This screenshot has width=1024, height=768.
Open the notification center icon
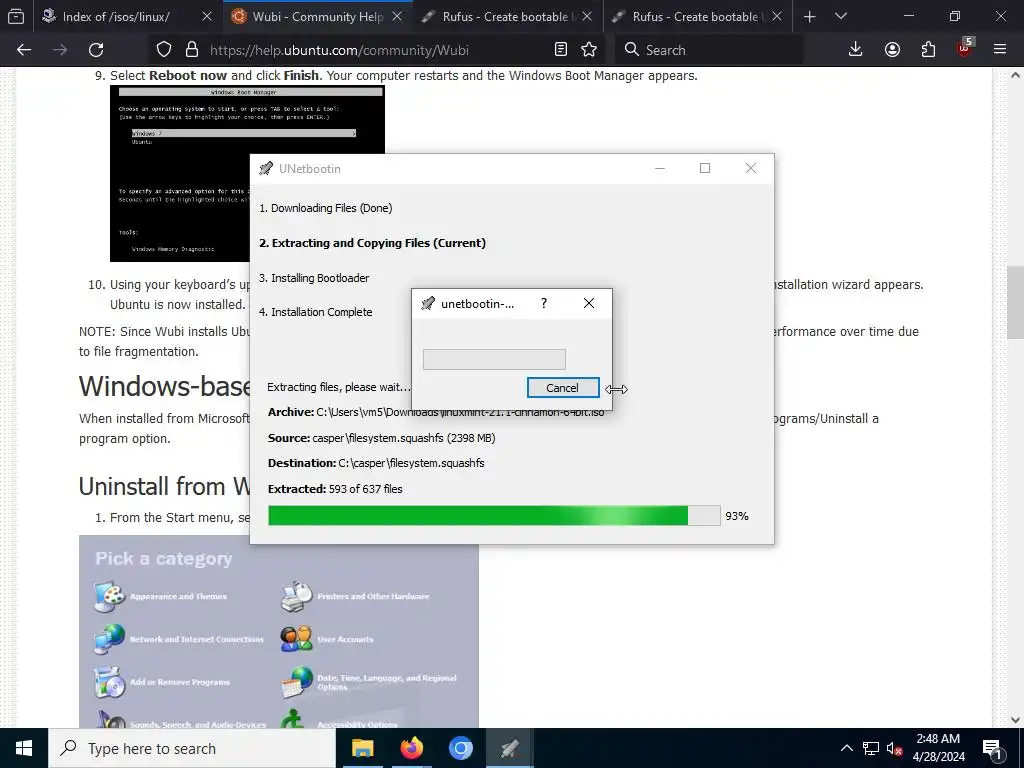click(x=993, y=748)
